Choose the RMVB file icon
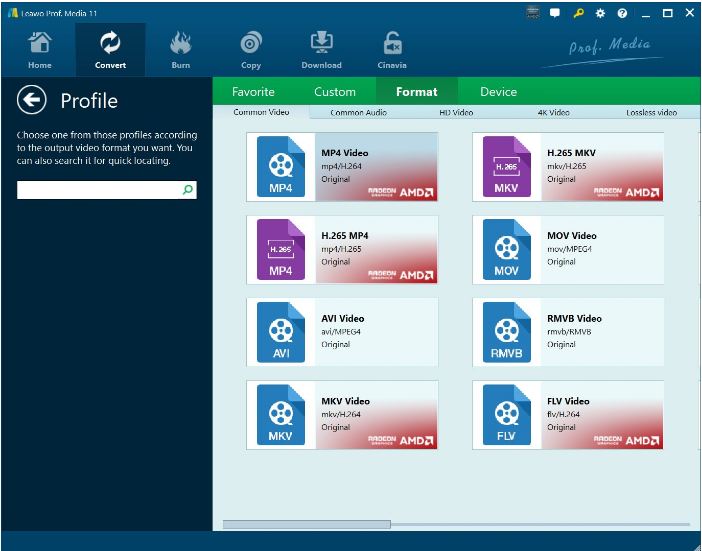 [x=506, y=332]
